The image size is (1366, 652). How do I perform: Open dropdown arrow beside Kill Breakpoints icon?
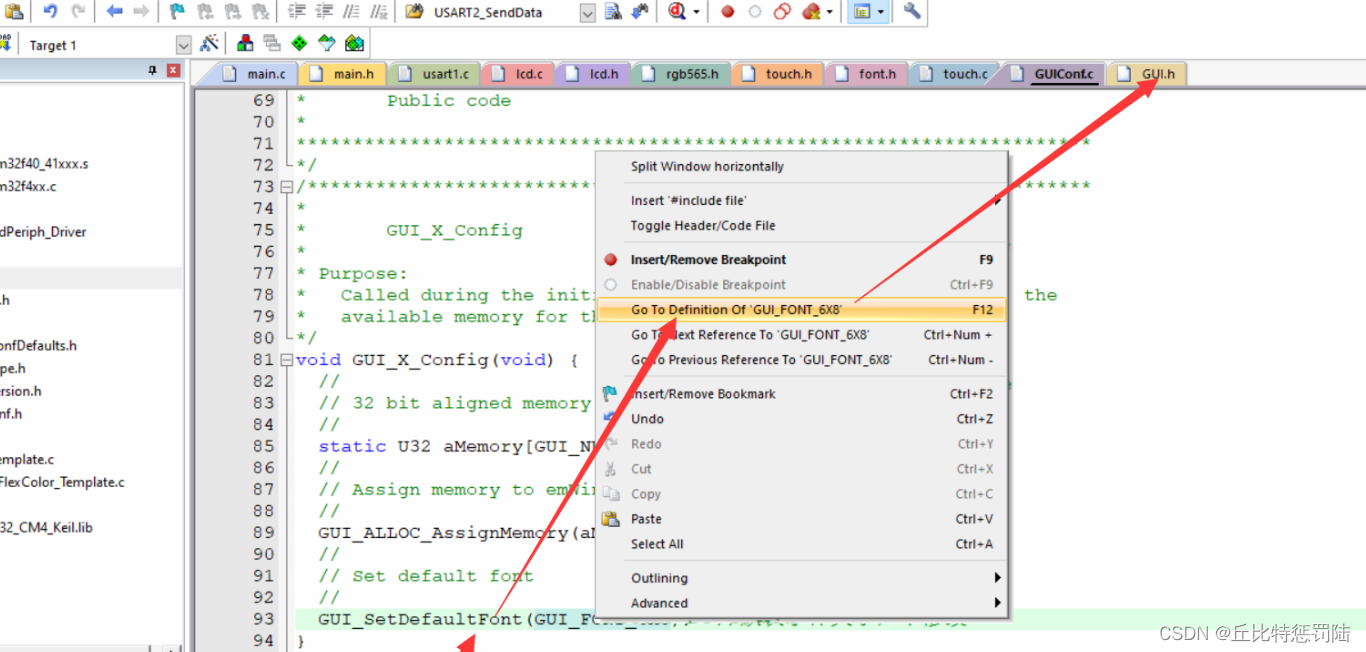(829, 12)
